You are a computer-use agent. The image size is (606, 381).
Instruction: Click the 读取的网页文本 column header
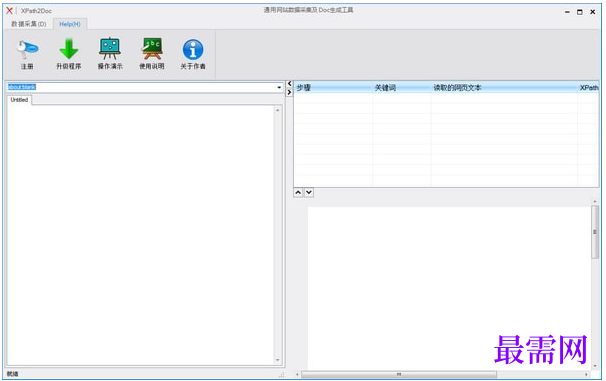[x=504, y=88]
